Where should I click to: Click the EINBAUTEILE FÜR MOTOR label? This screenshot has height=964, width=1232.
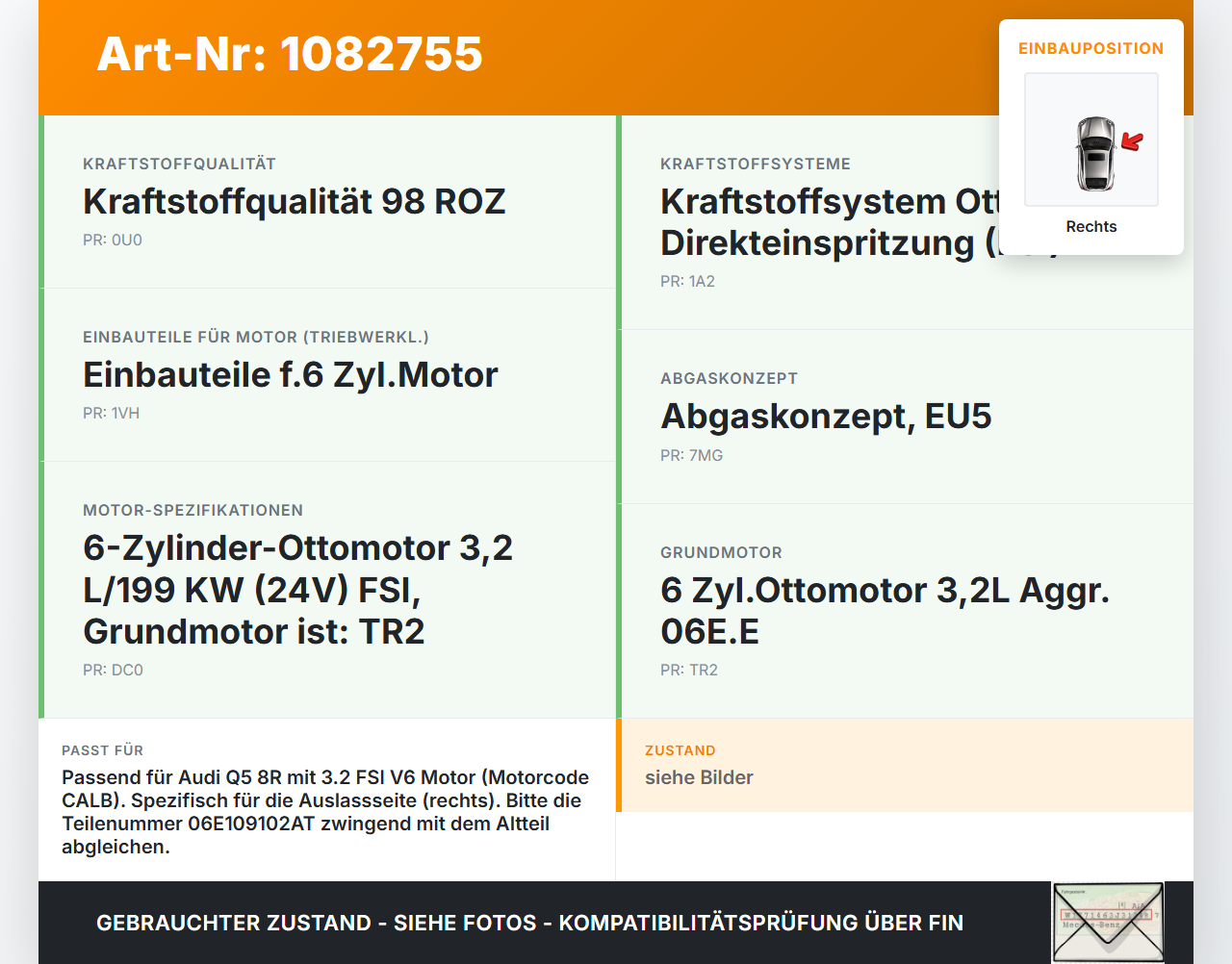pos(256,338)
